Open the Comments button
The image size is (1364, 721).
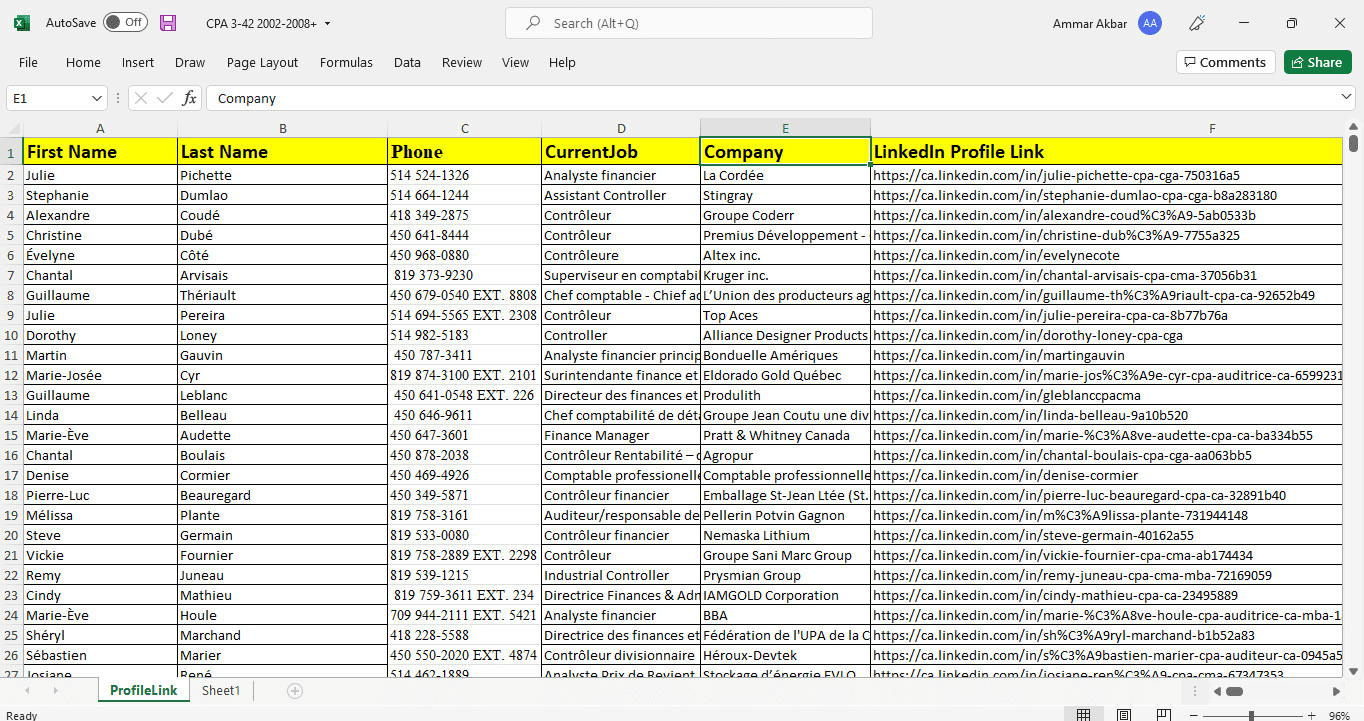pyautogui.click(x=1225, y=62)
